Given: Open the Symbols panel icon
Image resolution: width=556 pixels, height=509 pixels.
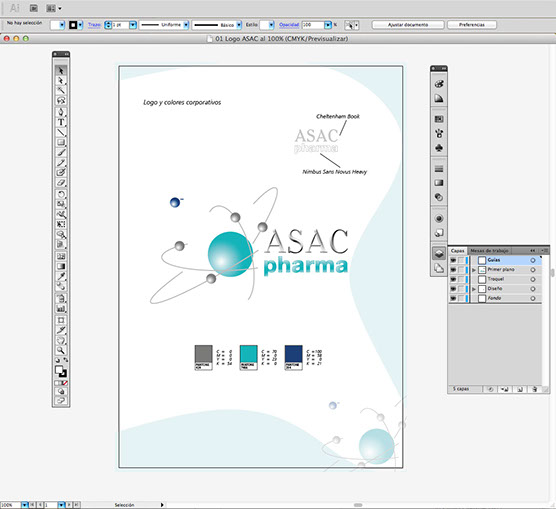Looking at the screenshot, I should pos(439,148).
